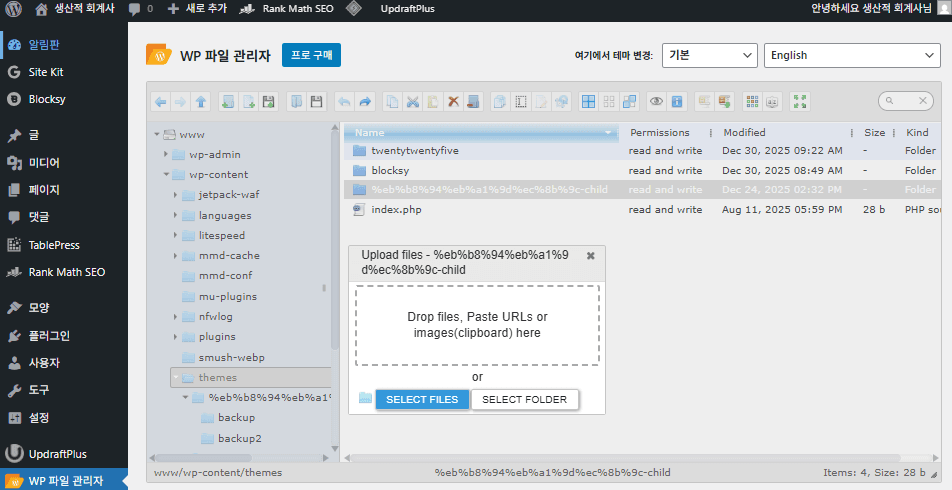
Task: Click the Cut scissors icon
Action: pyautogui.click(x=413, y=101)
